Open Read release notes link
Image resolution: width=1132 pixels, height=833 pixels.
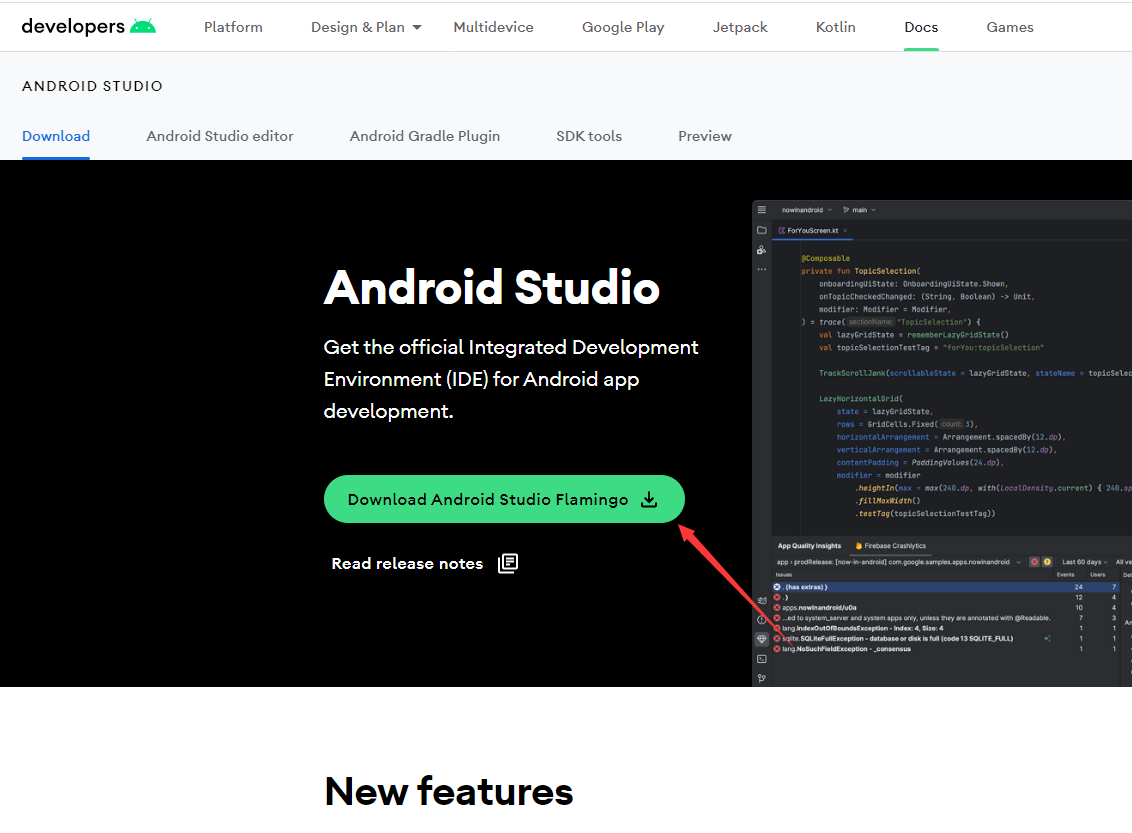click(x=424, y=563)
